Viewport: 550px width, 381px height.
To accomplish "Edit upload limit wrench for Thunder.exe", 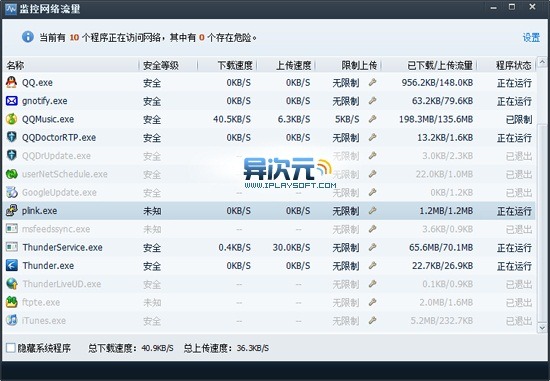I will coord(373,265).
